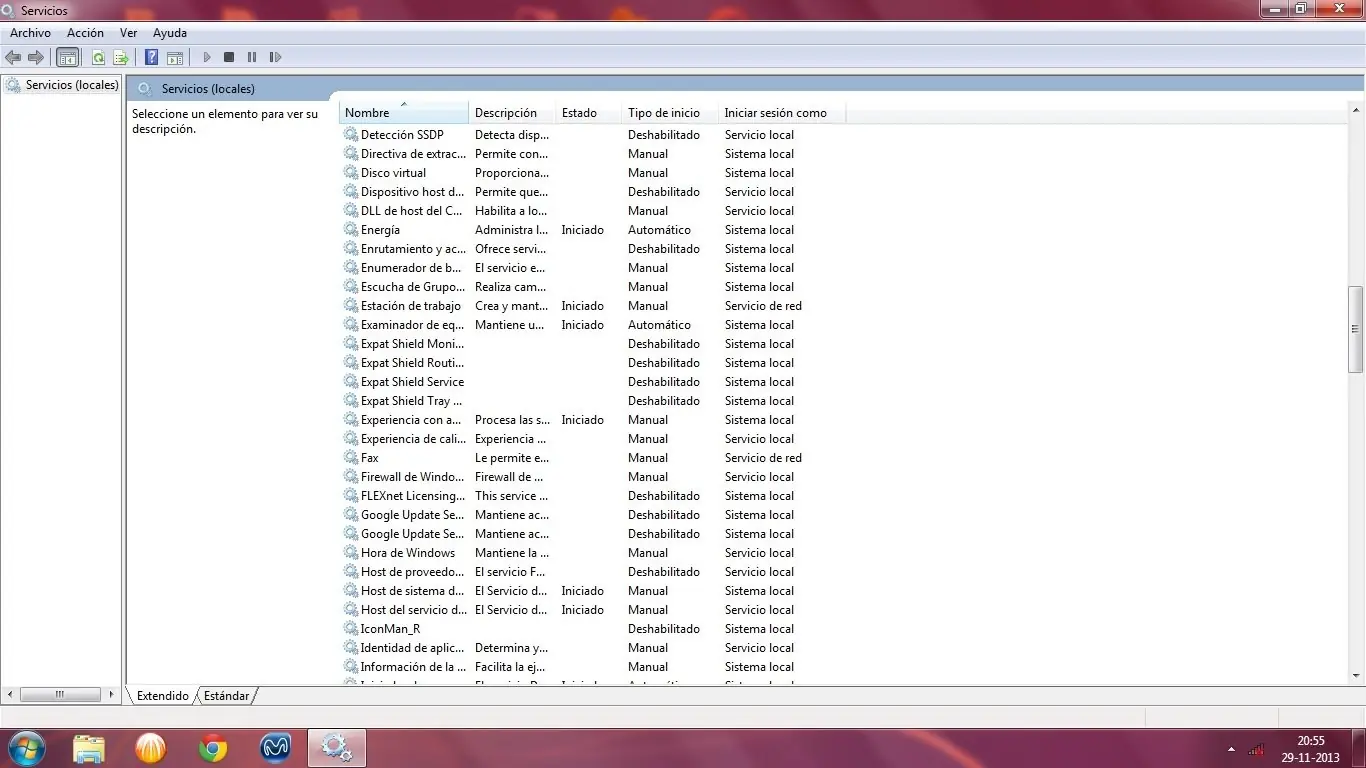
Task: Open the Ayuda menu
Action: tap(170, 33)
